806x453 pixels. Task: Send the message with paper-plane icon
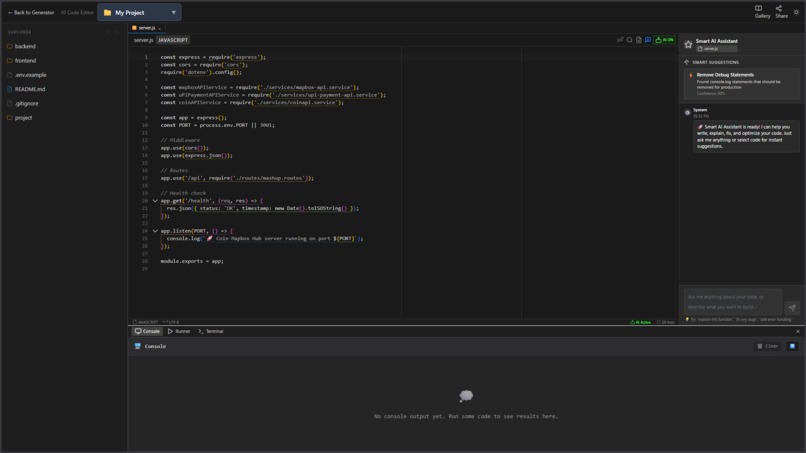point(792,307)
